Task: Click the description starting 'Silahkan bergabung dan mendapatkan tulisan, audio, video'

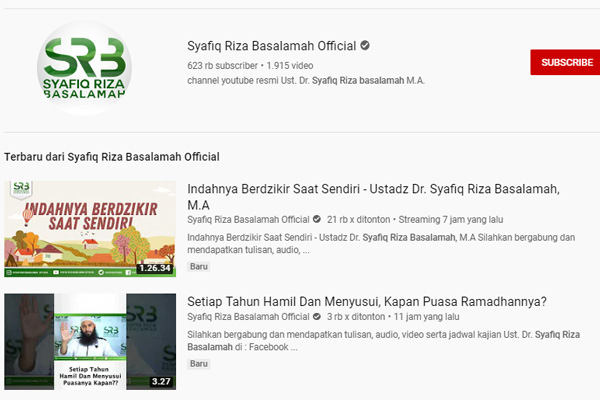Action: [383, 341]
